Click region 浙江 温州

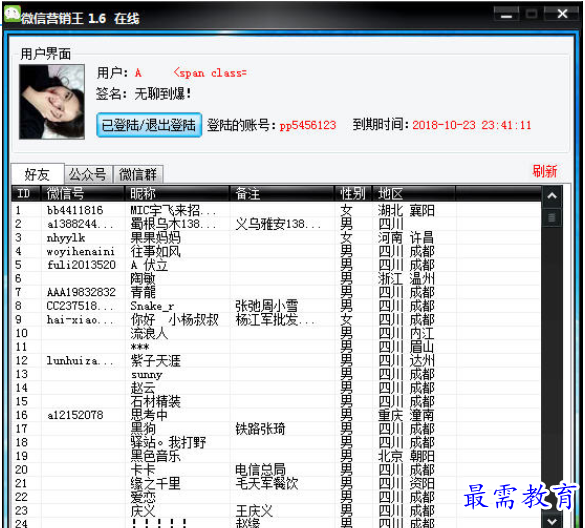[406, 279]
